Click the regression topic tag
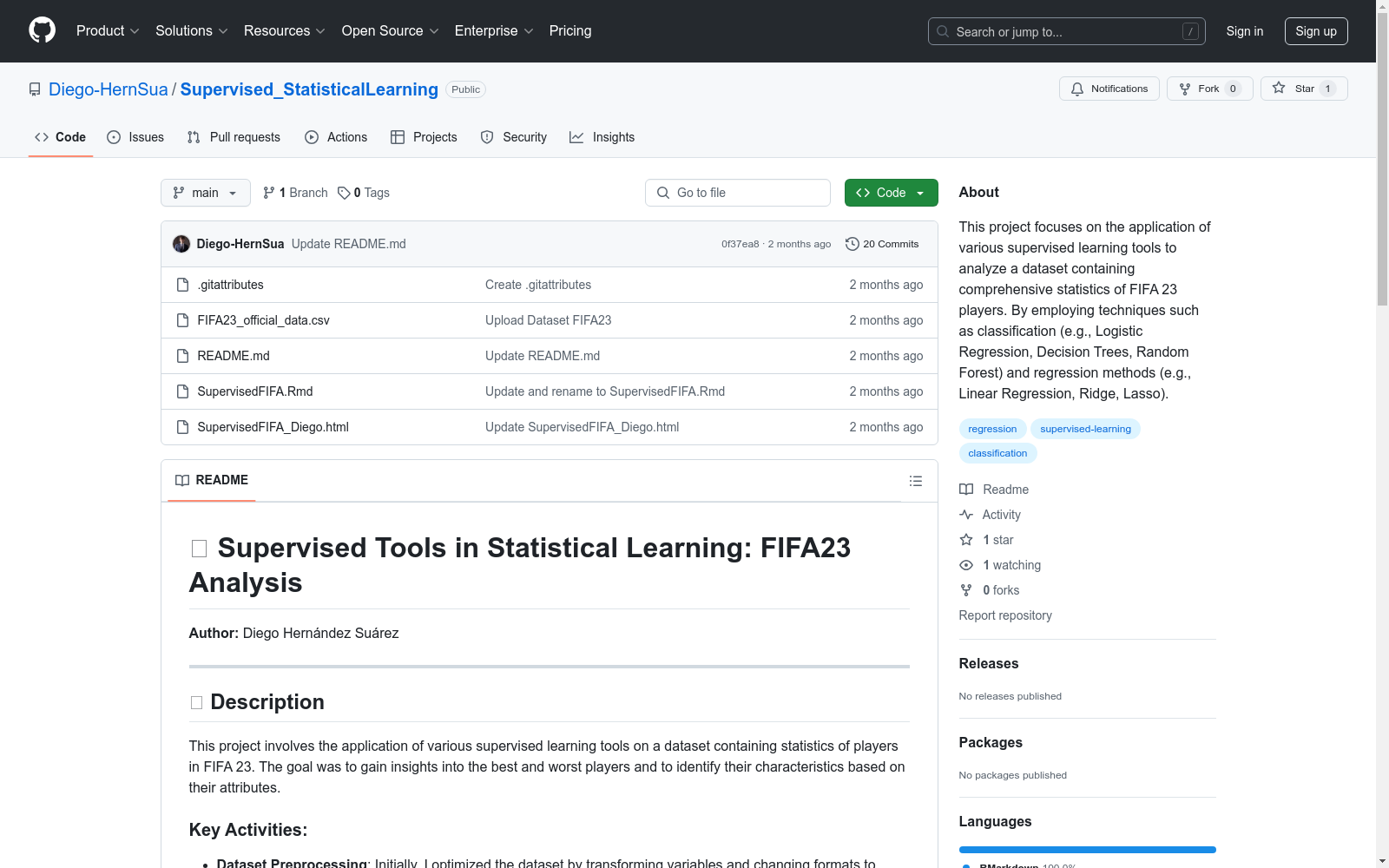Viewport: 1389px width, 868px height. point(992,429)
